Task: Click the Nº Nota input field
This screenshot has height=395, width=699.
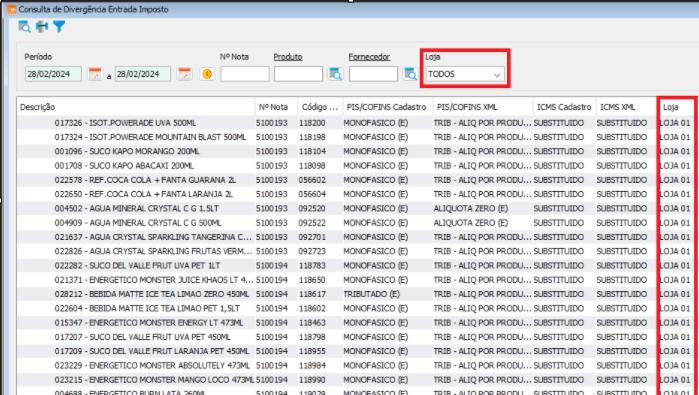Action: (245, 74)
